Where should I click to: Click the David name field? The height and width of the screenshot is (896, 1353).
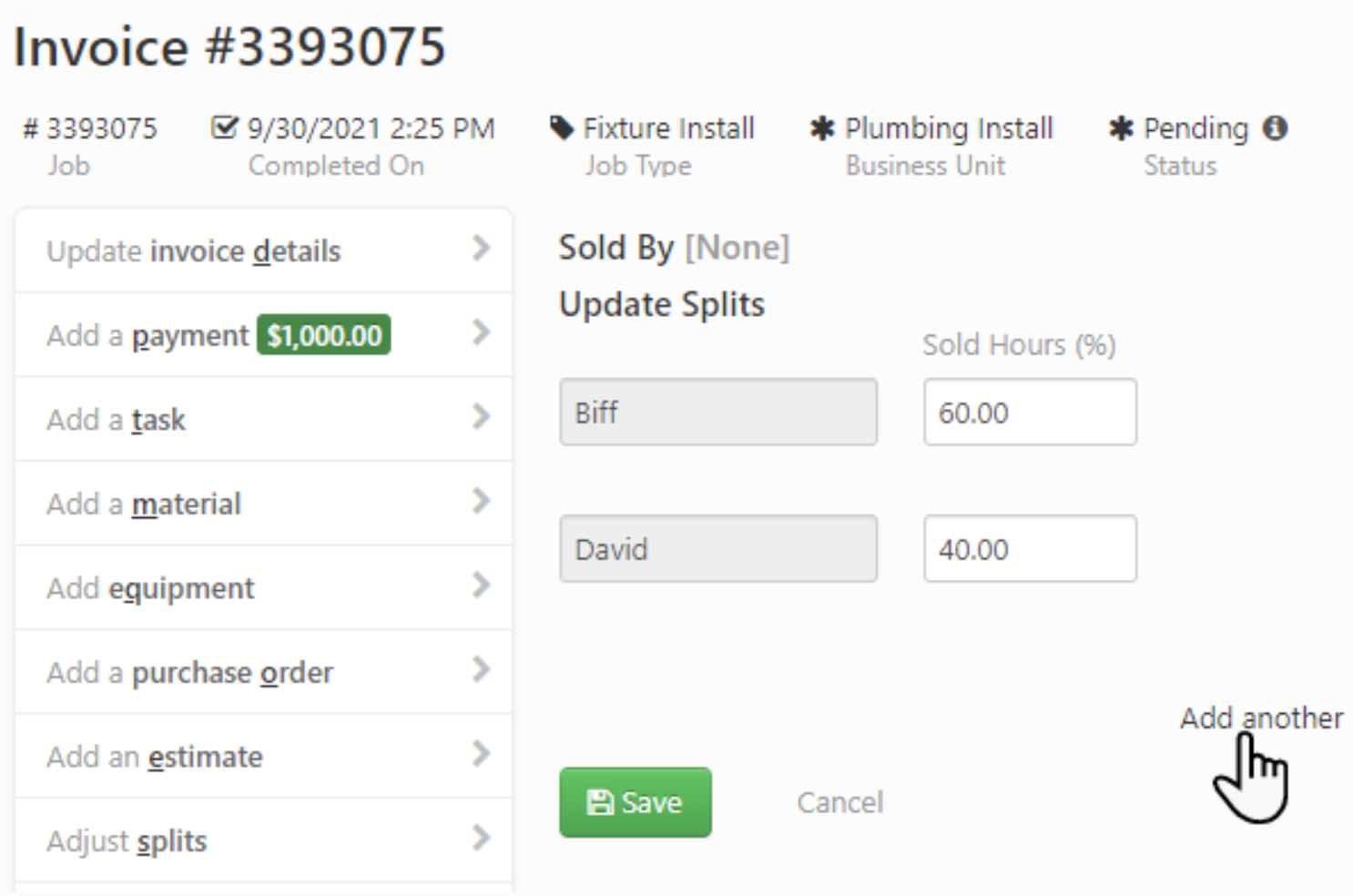click(717, 548)
